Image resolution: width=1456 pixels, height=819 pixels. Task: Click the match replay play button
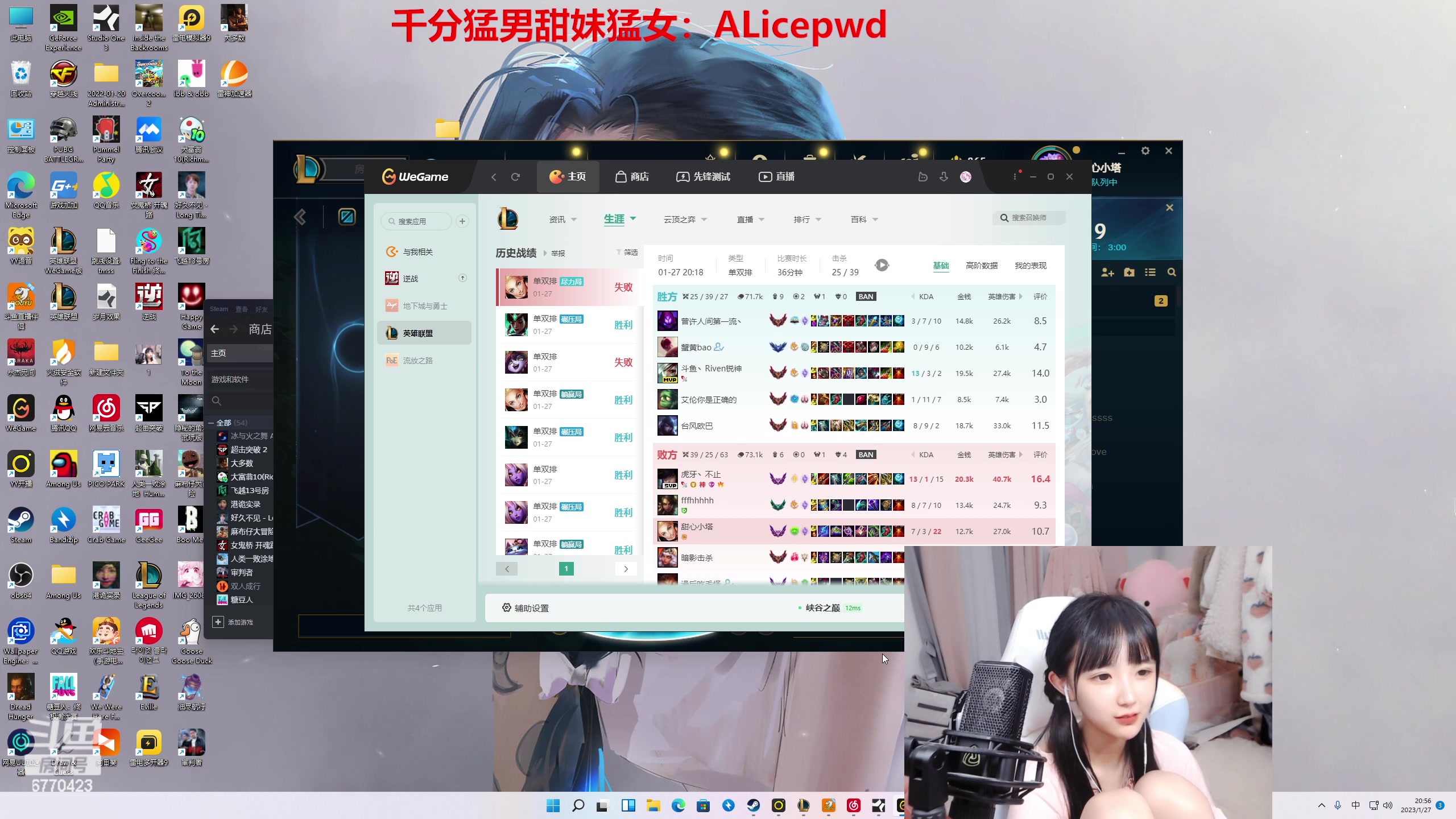click(882, 264)
